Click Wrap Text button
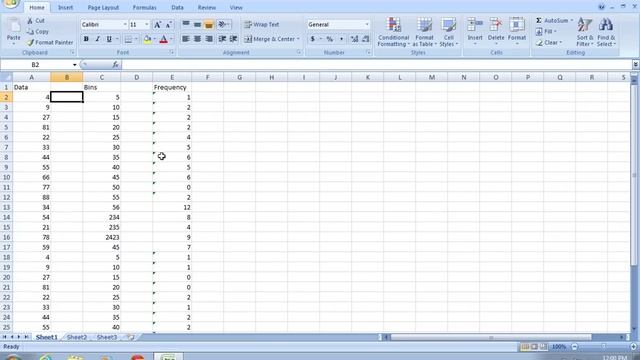640x360 pixels. point(262,24)
